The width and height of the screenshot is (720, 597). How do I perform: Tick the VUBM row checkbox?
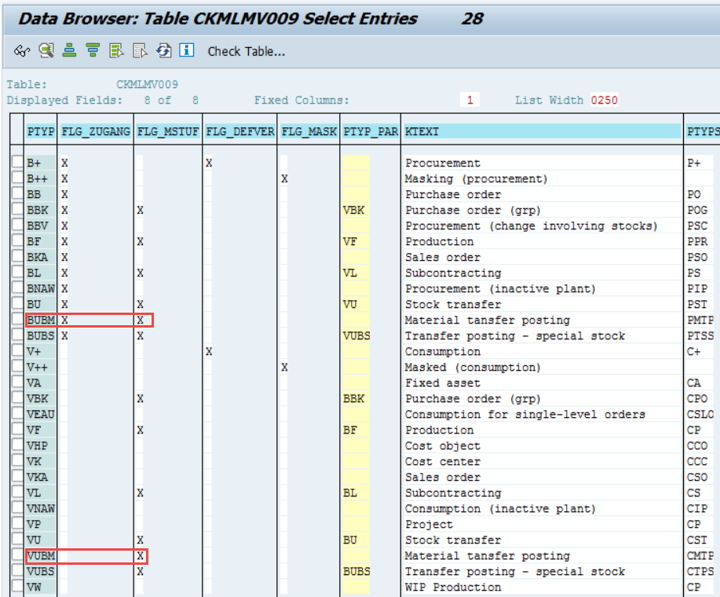tap(17, 555)
